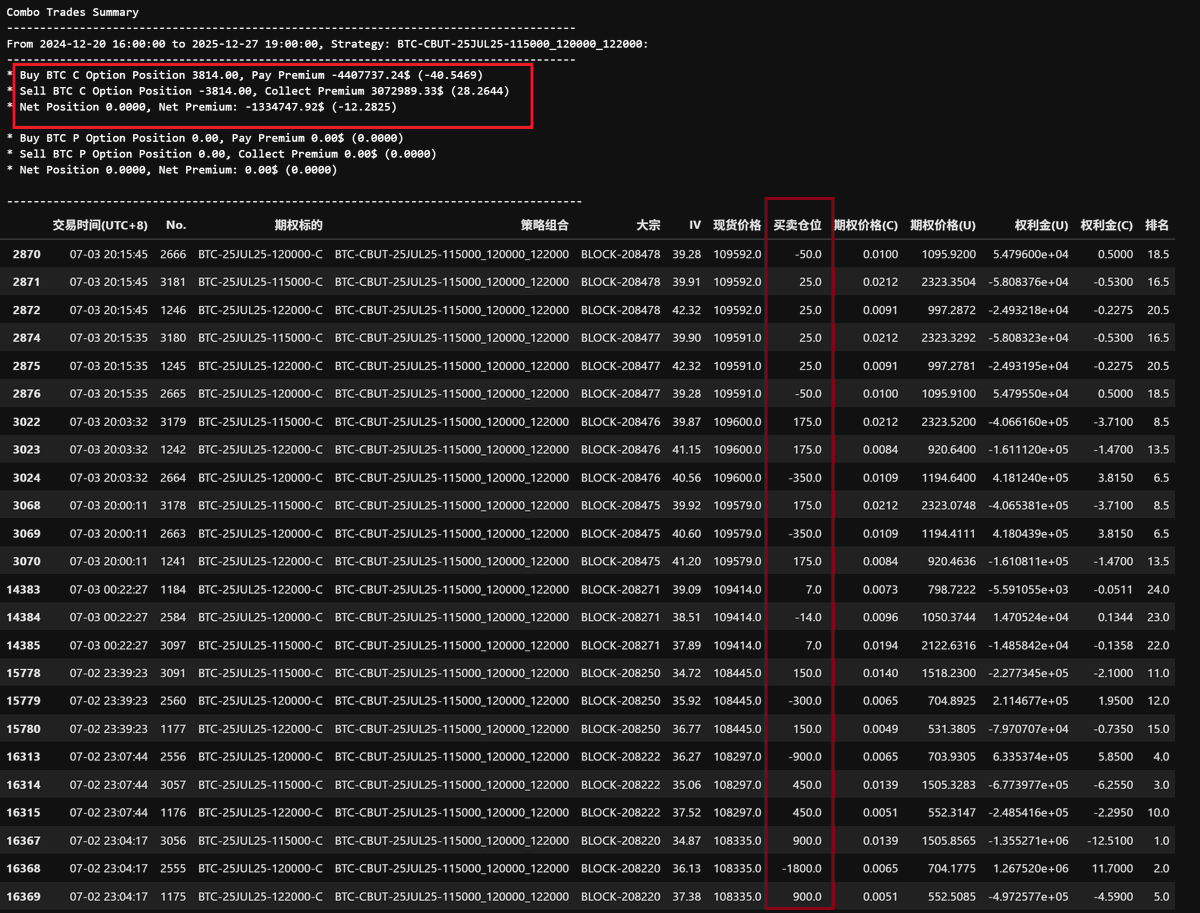Screen dimensions: 1200x913
Task: Click No. value 3181
Action: click(x=173, y=283)
